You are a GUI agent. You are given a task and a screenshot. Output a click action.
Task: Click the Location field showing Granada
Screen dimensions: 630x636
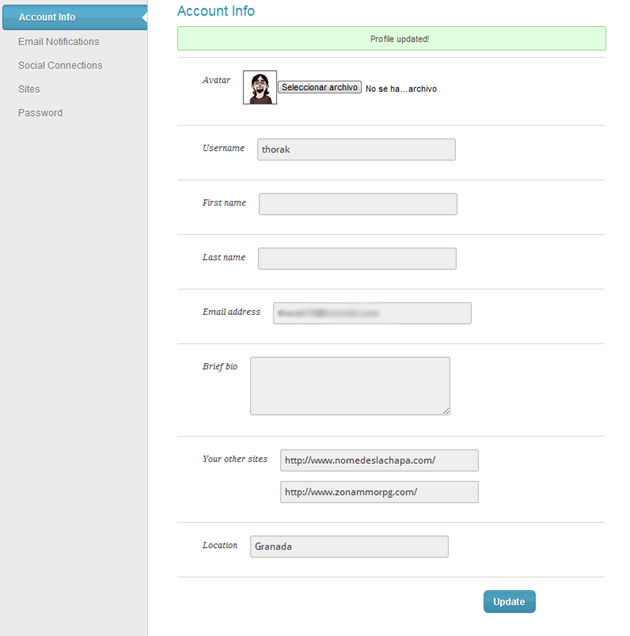(x=348, y=547)
